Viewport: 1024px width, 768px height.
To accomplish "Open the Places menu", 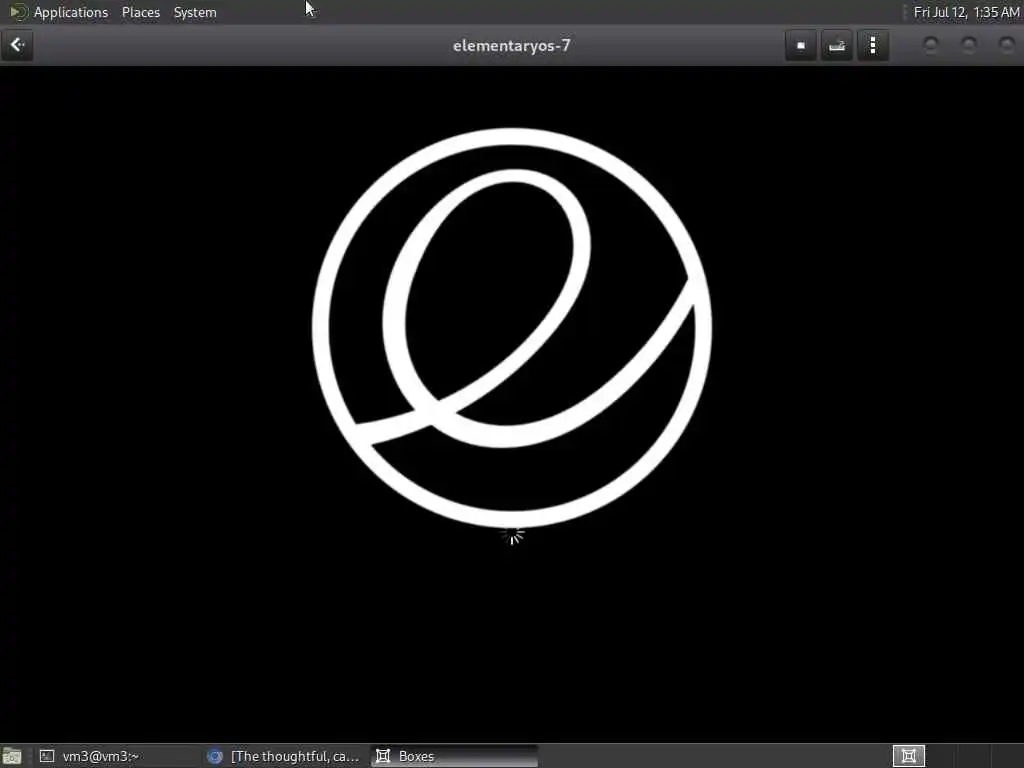I will (x=140, y=12).
